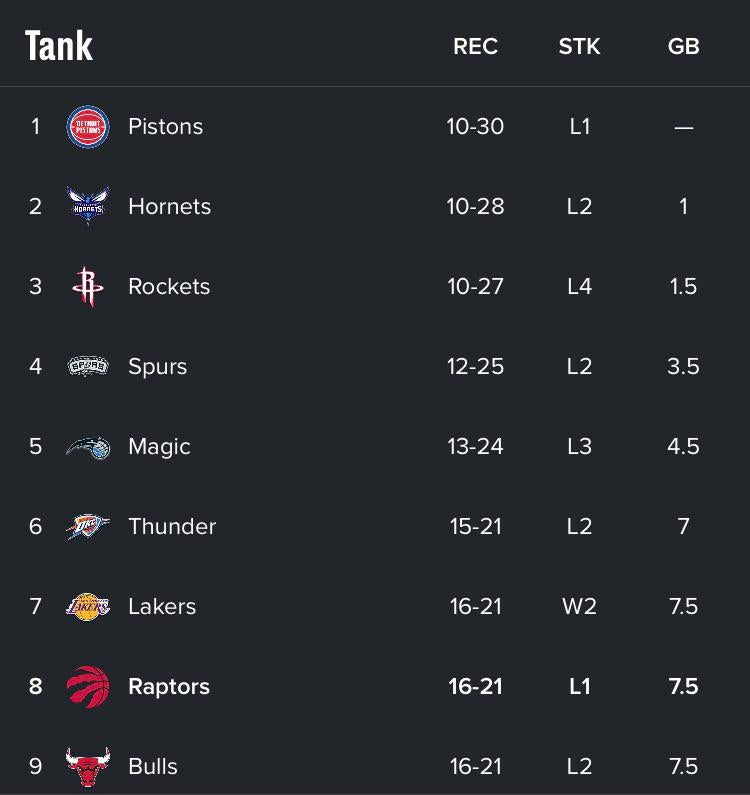Sort standings by STK column header

click(579, 47)
